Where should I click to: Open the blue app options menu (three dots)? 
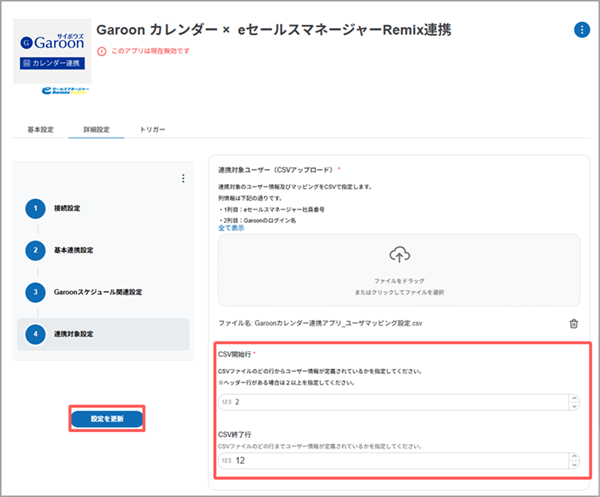[581, 30]
